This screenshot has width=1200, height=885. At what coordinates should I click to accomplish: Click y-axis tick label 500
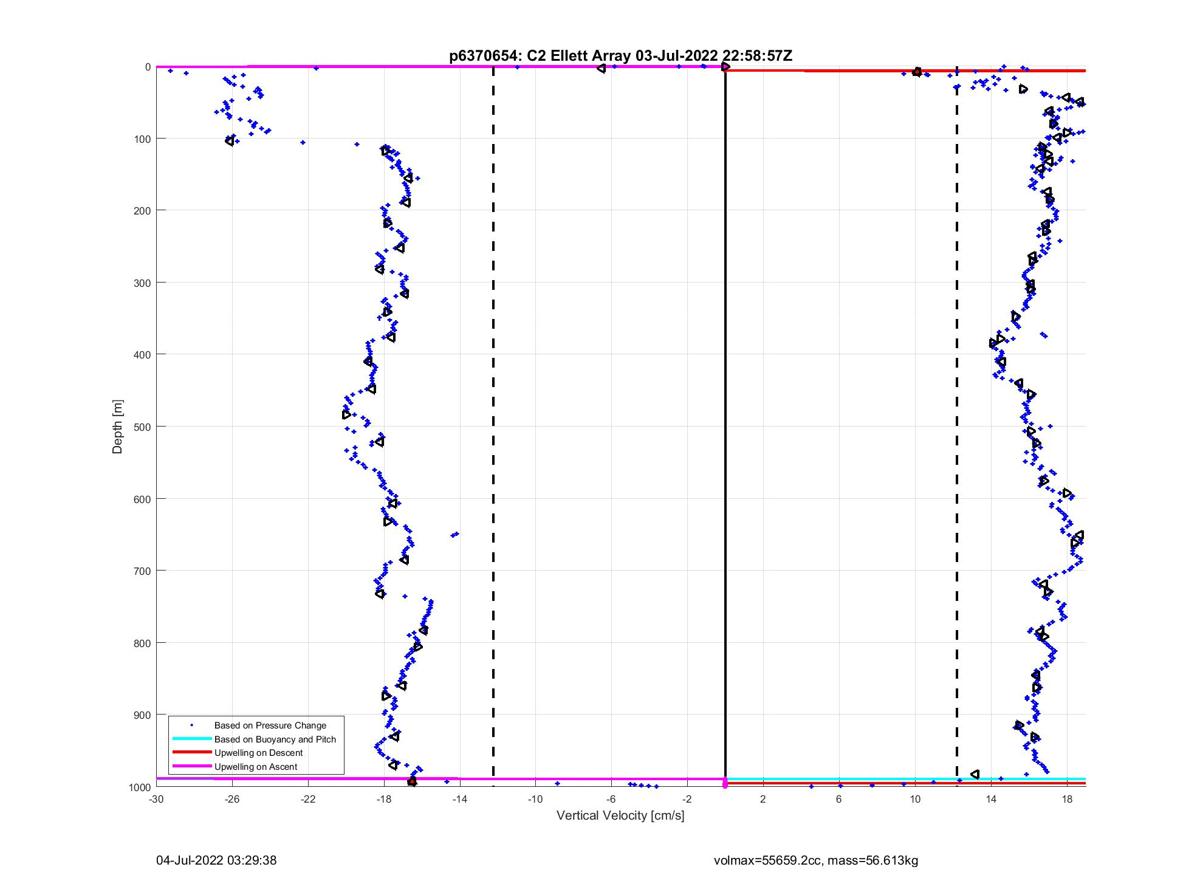(141, 427)
